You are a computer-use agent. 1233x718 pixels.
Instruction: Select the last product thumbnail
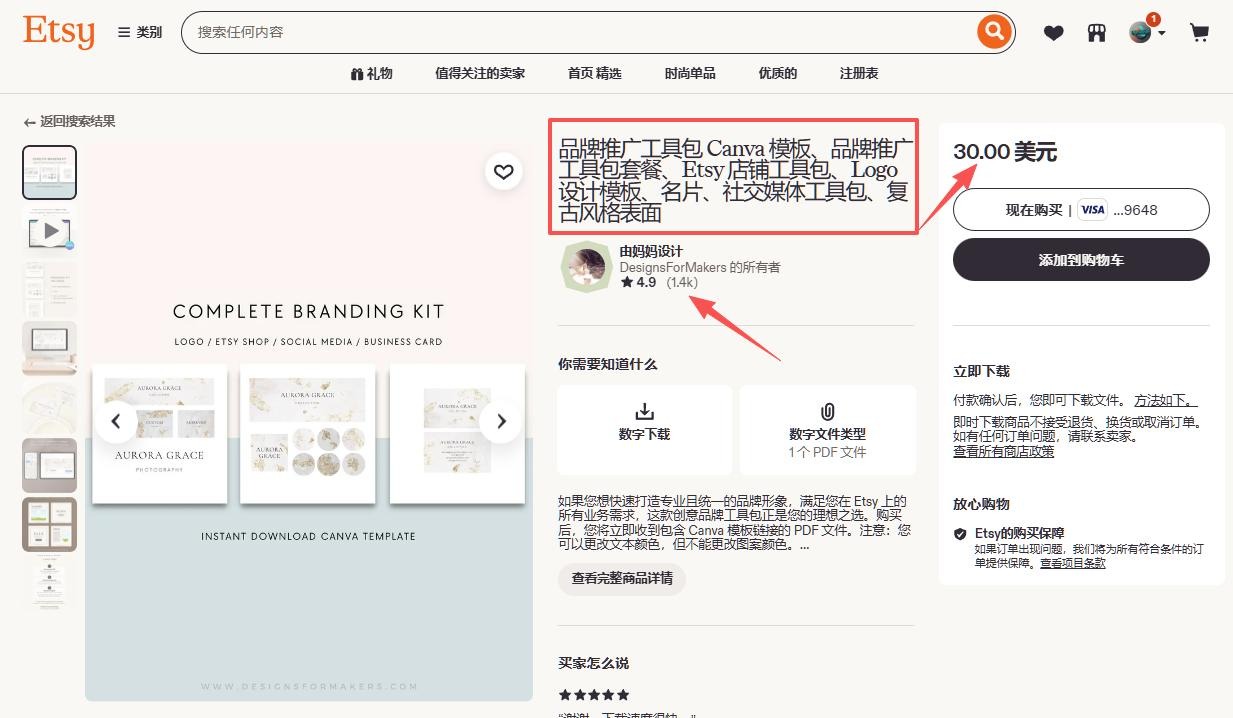point(50,582)
